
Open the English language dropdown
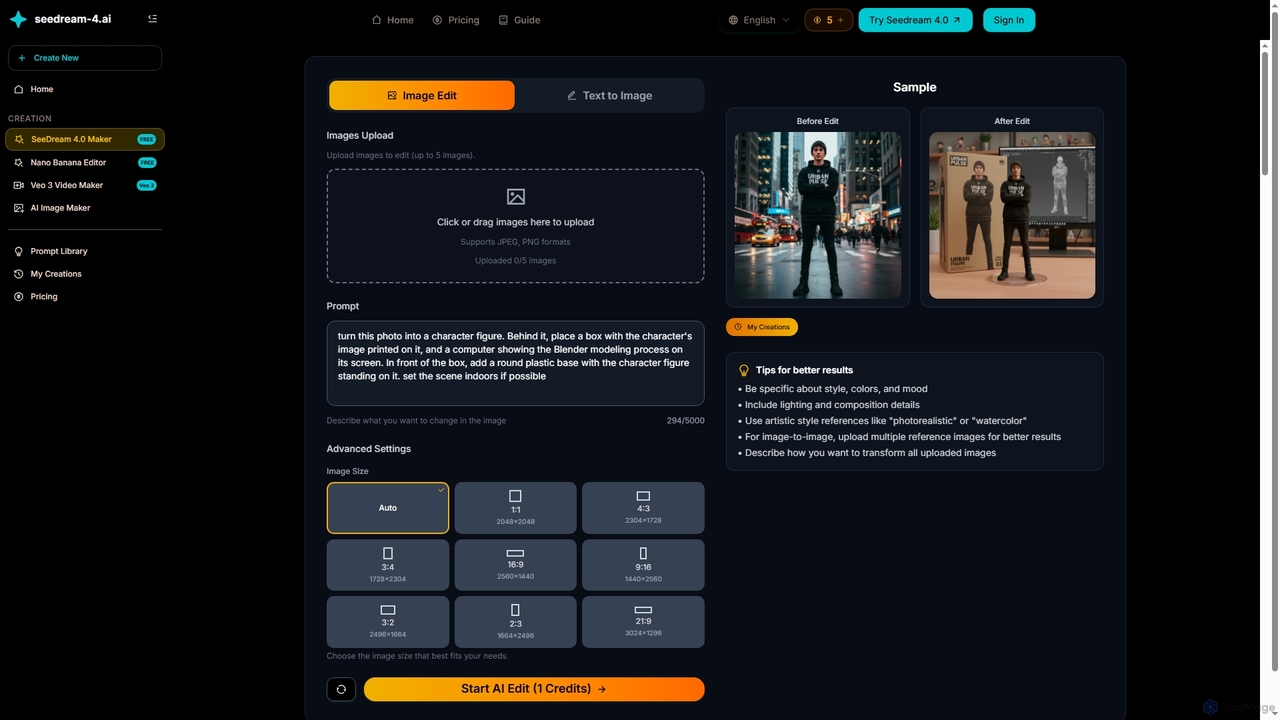coord(759,20)
